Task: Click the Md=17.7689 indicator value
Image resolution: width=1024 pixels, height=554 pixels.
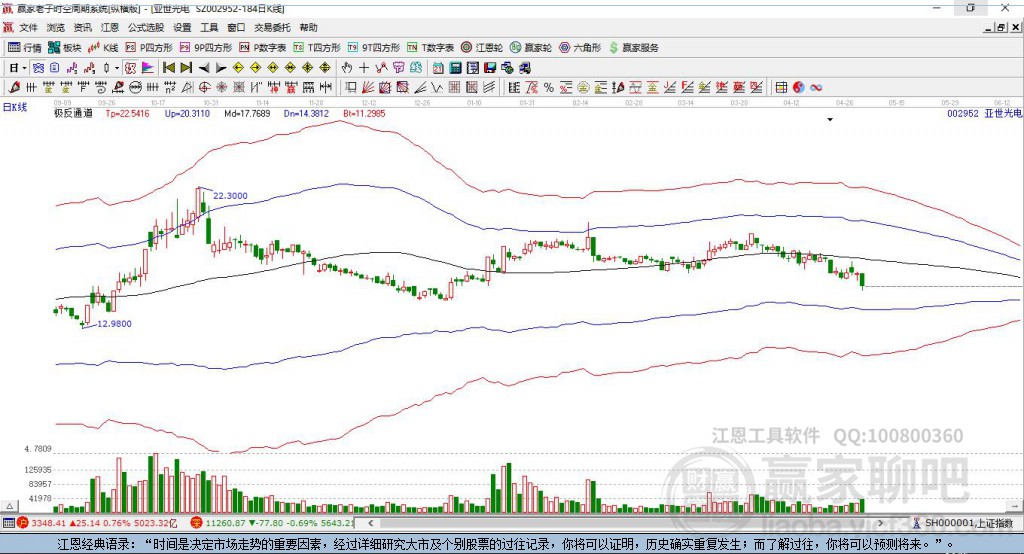Action: tap(247, 113)
